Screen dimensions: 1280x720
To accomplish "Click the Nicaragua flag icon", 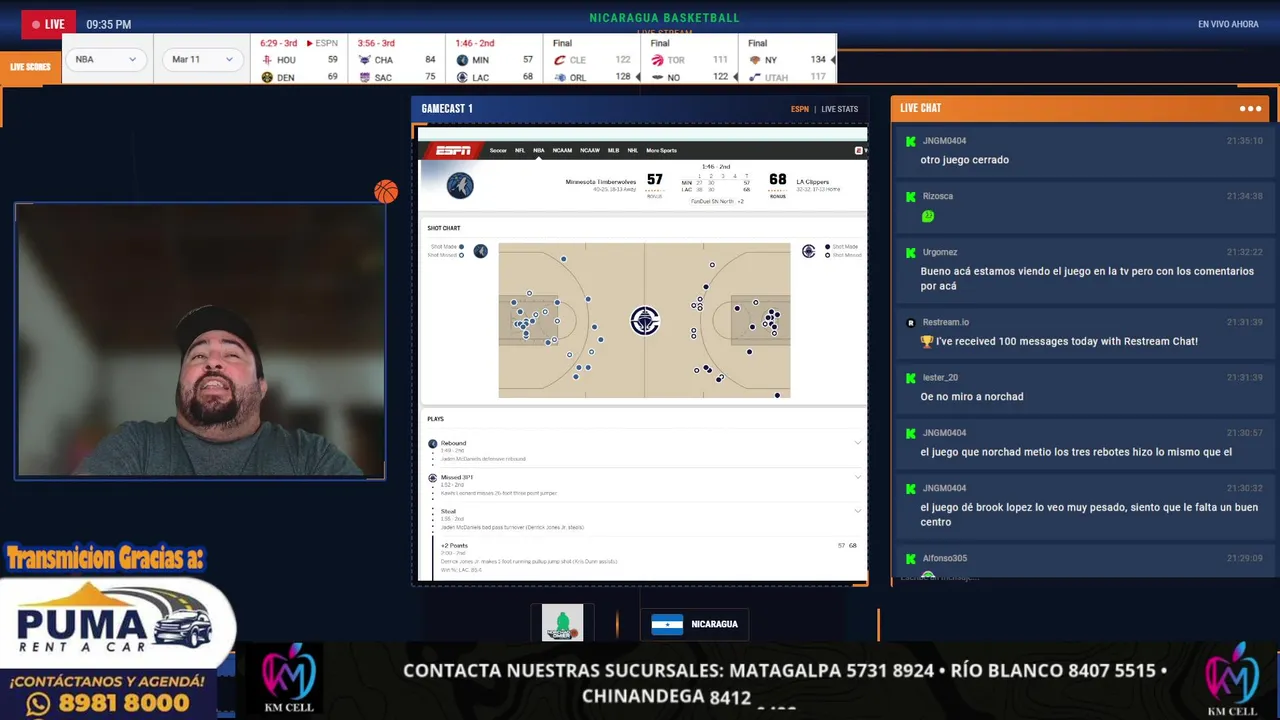I will pyautogui.click(x=667, y=624).
